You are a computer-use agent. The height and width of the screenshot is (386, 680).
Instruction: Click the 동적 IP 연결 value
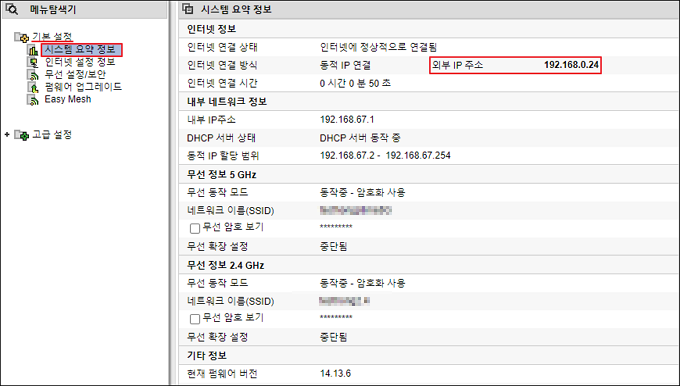(x=345, y=65)
